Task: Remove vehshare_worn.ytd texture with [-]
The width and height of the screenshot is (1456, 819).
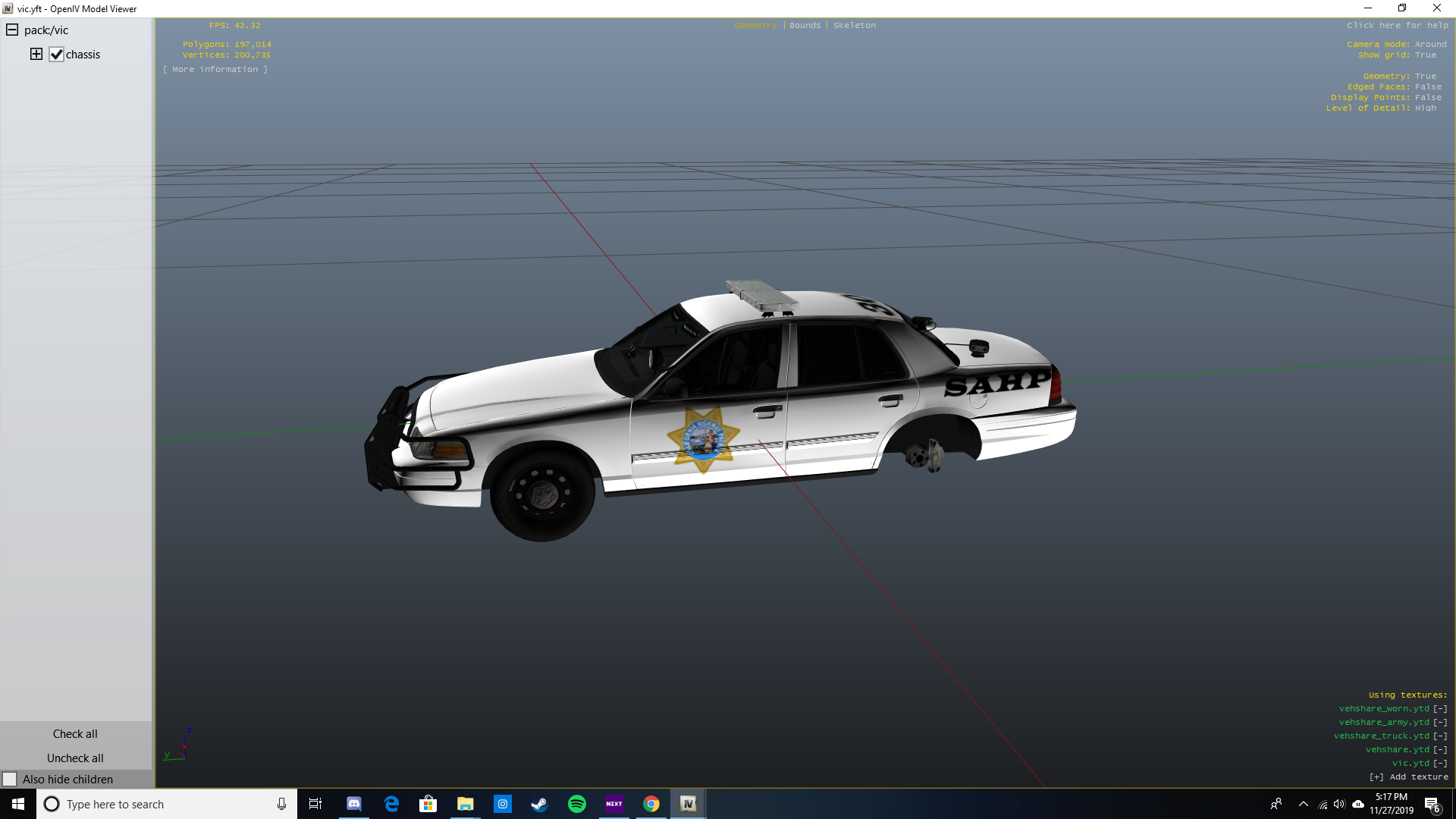Action: (x=1440, y=709)
